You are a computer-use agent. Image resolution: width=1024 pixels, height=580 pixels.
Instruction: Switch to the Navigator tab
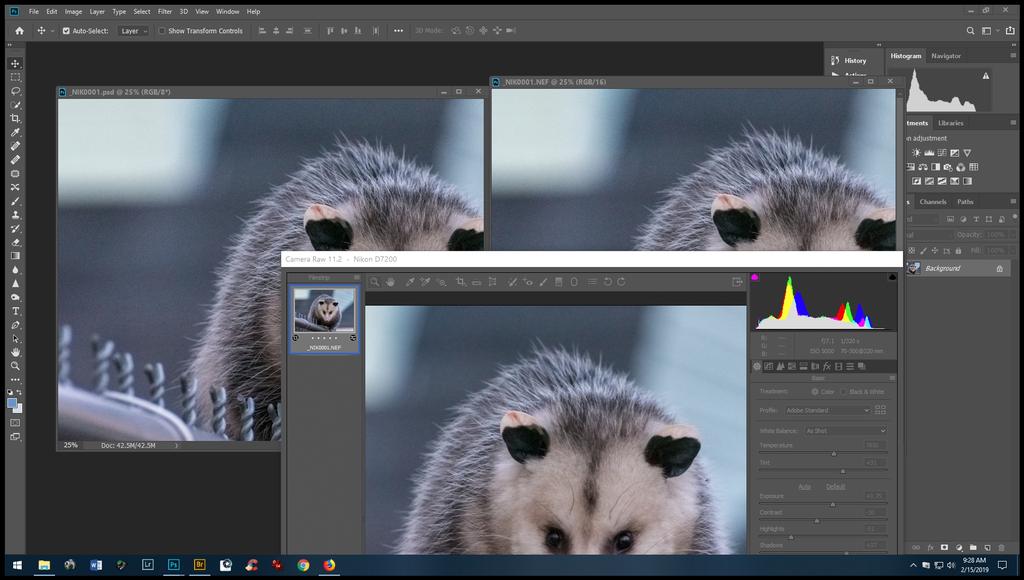tap(945, 56)
